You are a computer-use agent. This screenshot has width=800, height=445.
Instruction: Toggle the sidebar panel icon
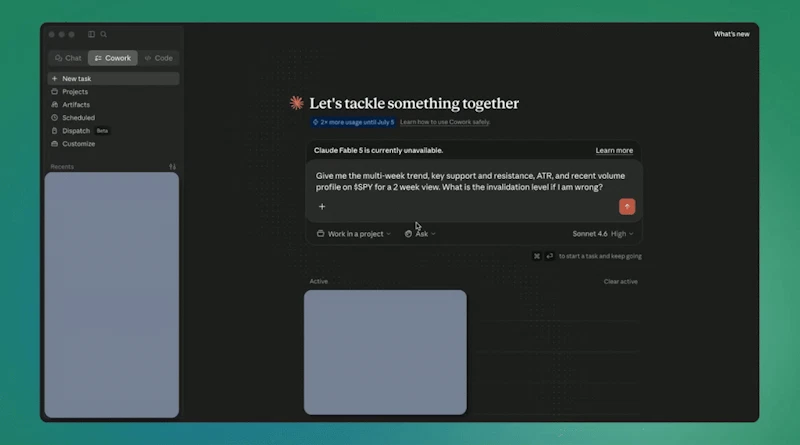point(91,34)
